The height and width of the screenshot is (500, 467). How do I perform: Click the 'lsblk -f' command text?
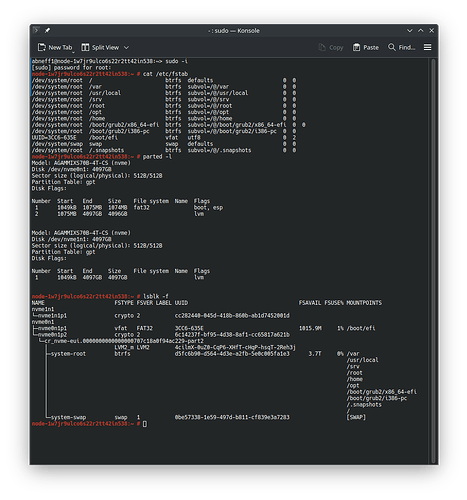(156, 296)
